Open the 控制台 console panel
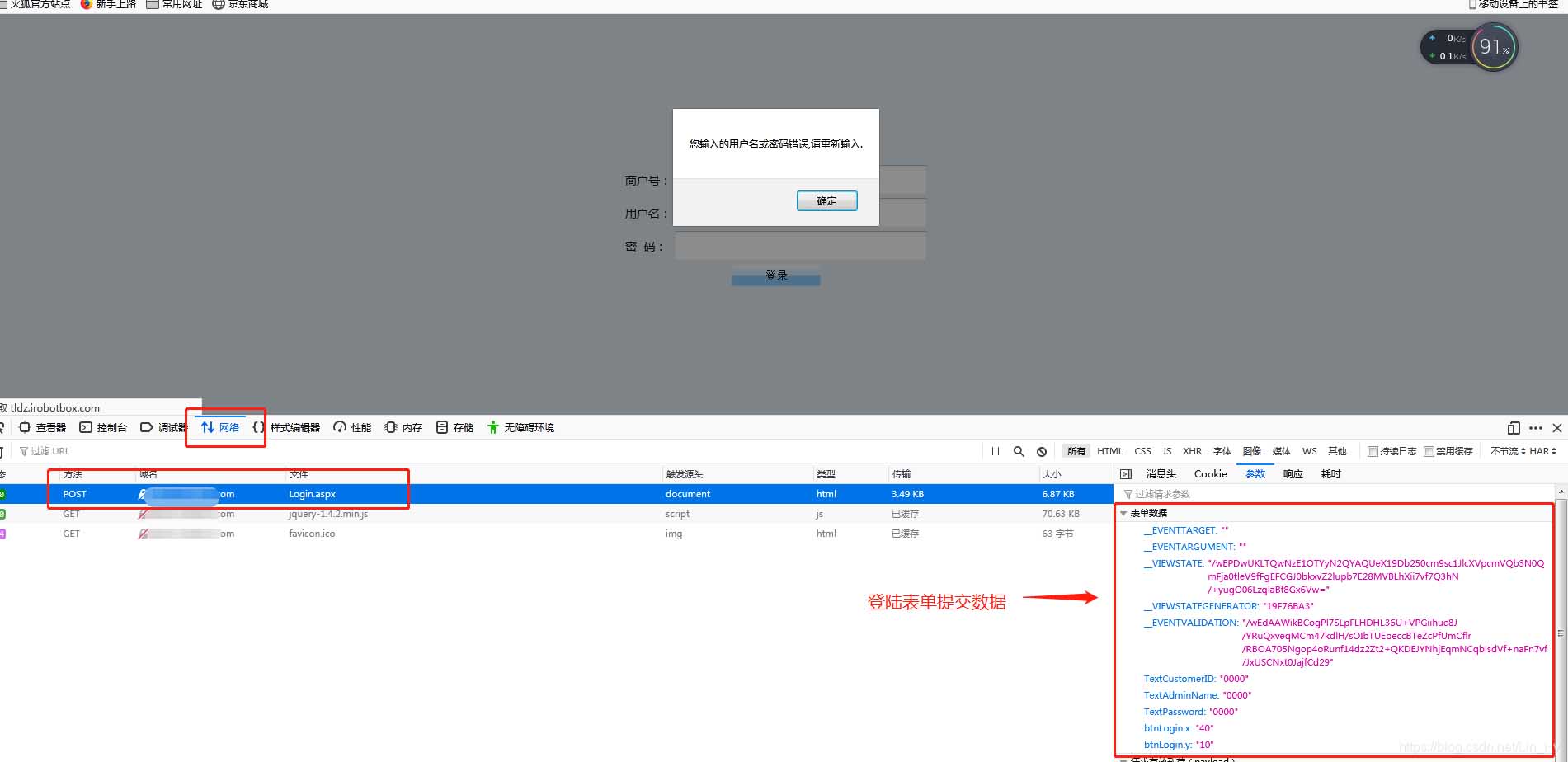 (103, 427)
